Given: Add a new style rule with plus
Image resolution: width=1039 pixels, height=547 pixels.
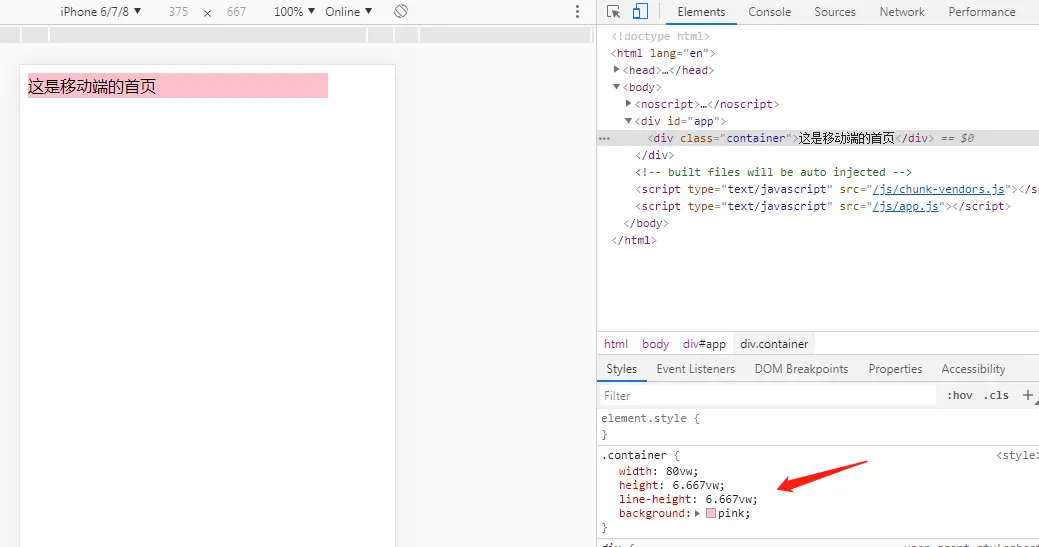Looking at the screenshot, I should (1027, 395).
